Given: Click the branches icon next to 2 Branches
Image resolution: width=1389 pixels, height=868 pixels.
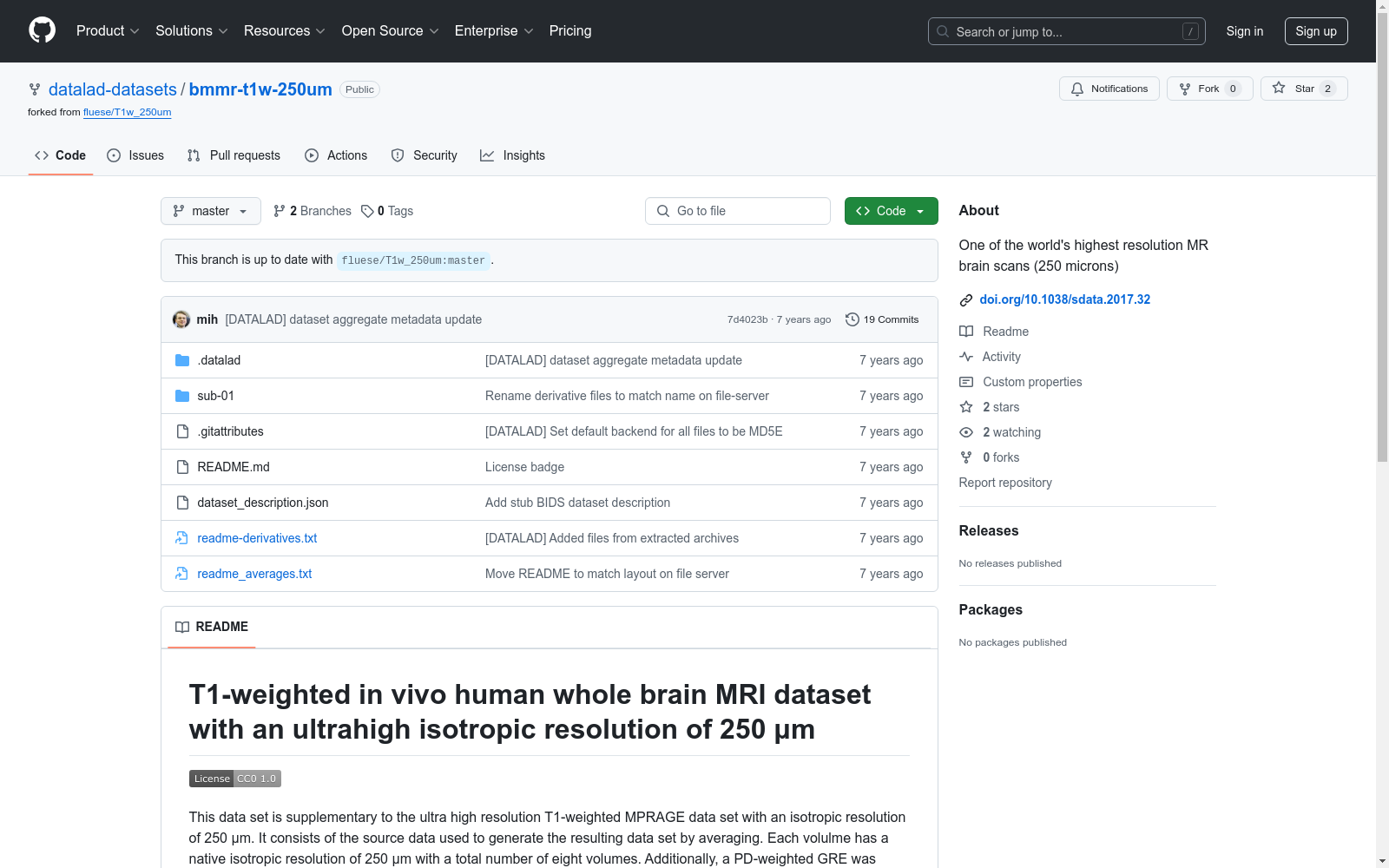Looking at the screenshot, I should [x=280, y=211].
